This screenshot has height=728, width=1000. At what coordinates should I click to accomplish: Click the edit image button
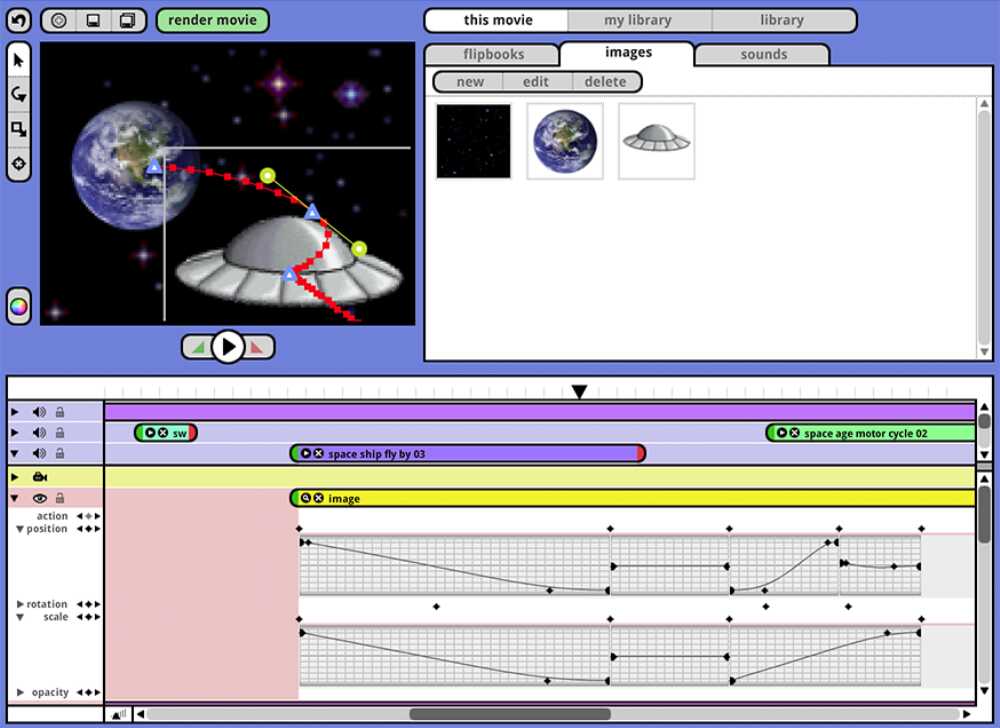tap(535, 82)
